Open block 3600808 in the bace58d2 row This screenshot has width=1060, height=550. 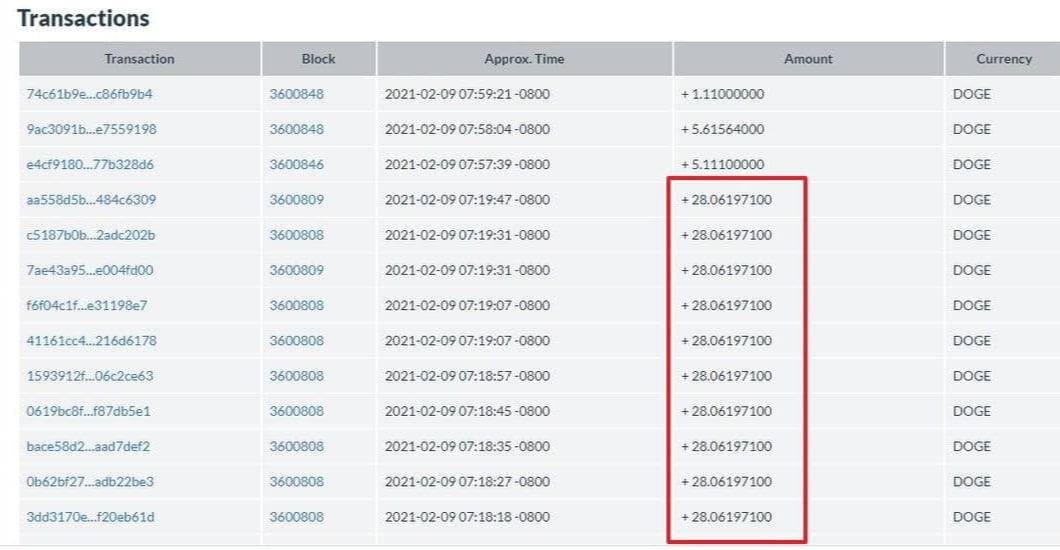tap(297, 446)
